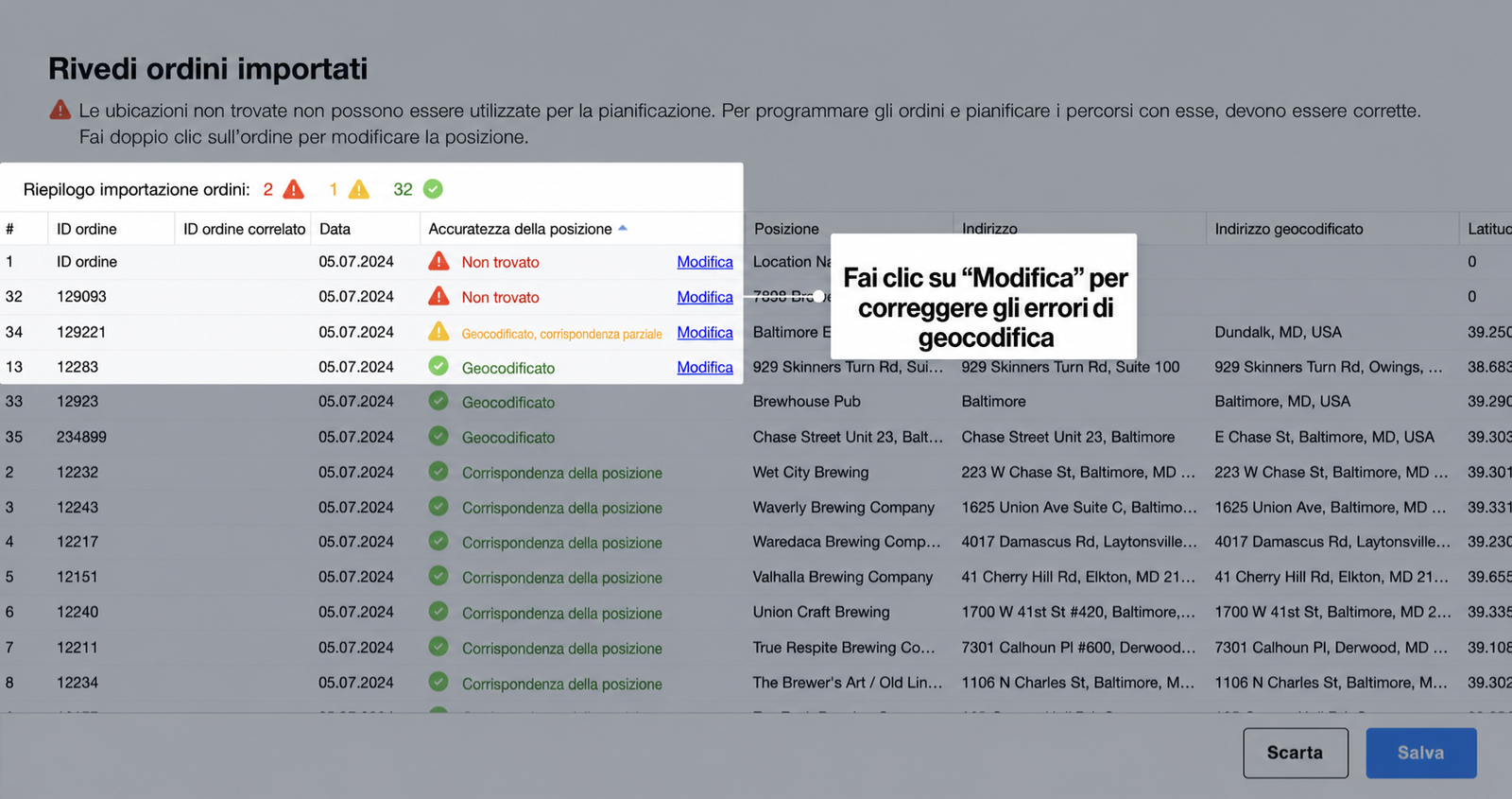This screenshot has height=799, width=1512.
Task: Select order ID cell "234899"
Action: [81, 437]
